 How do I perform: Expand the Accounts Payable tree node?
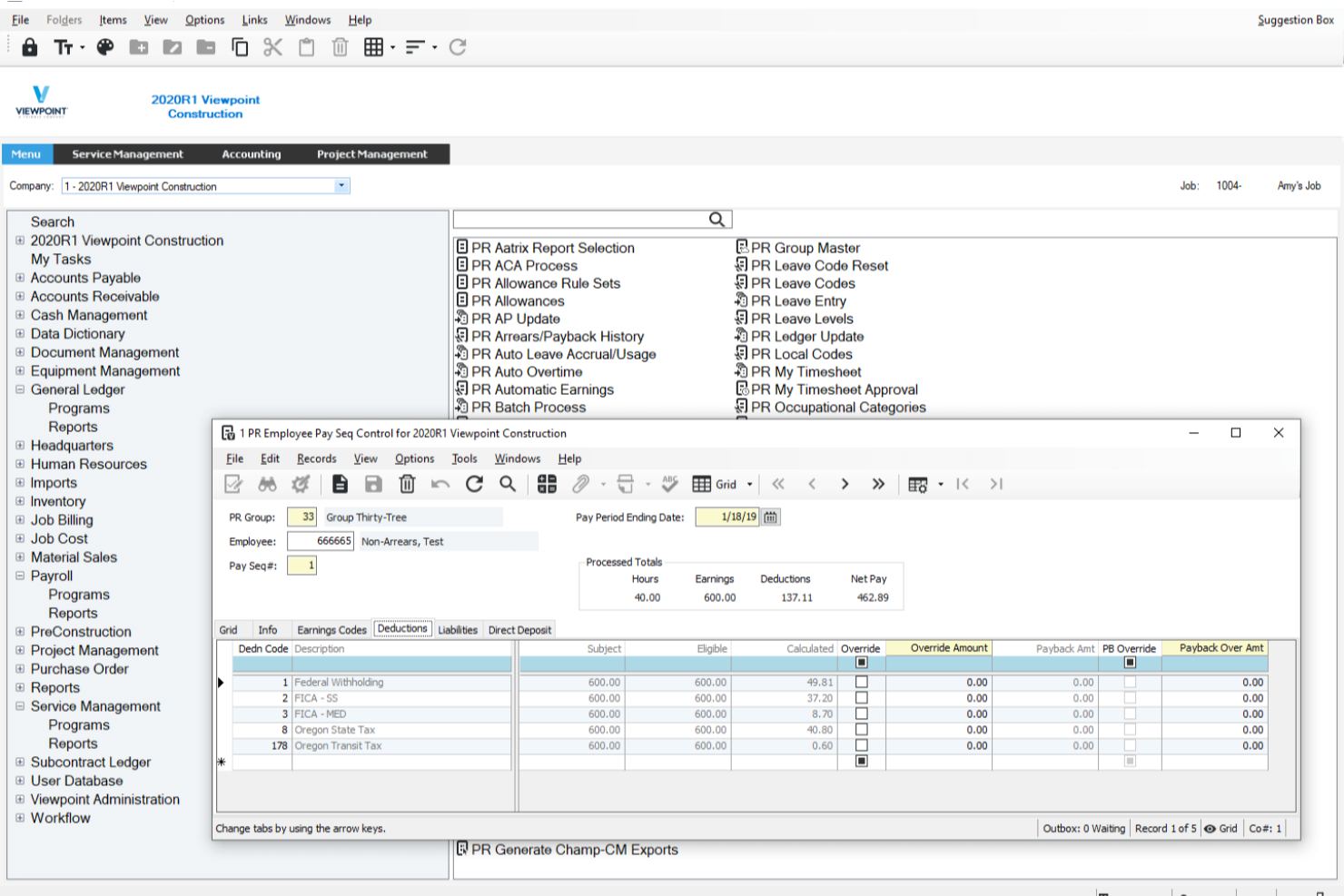pos(20,278)
